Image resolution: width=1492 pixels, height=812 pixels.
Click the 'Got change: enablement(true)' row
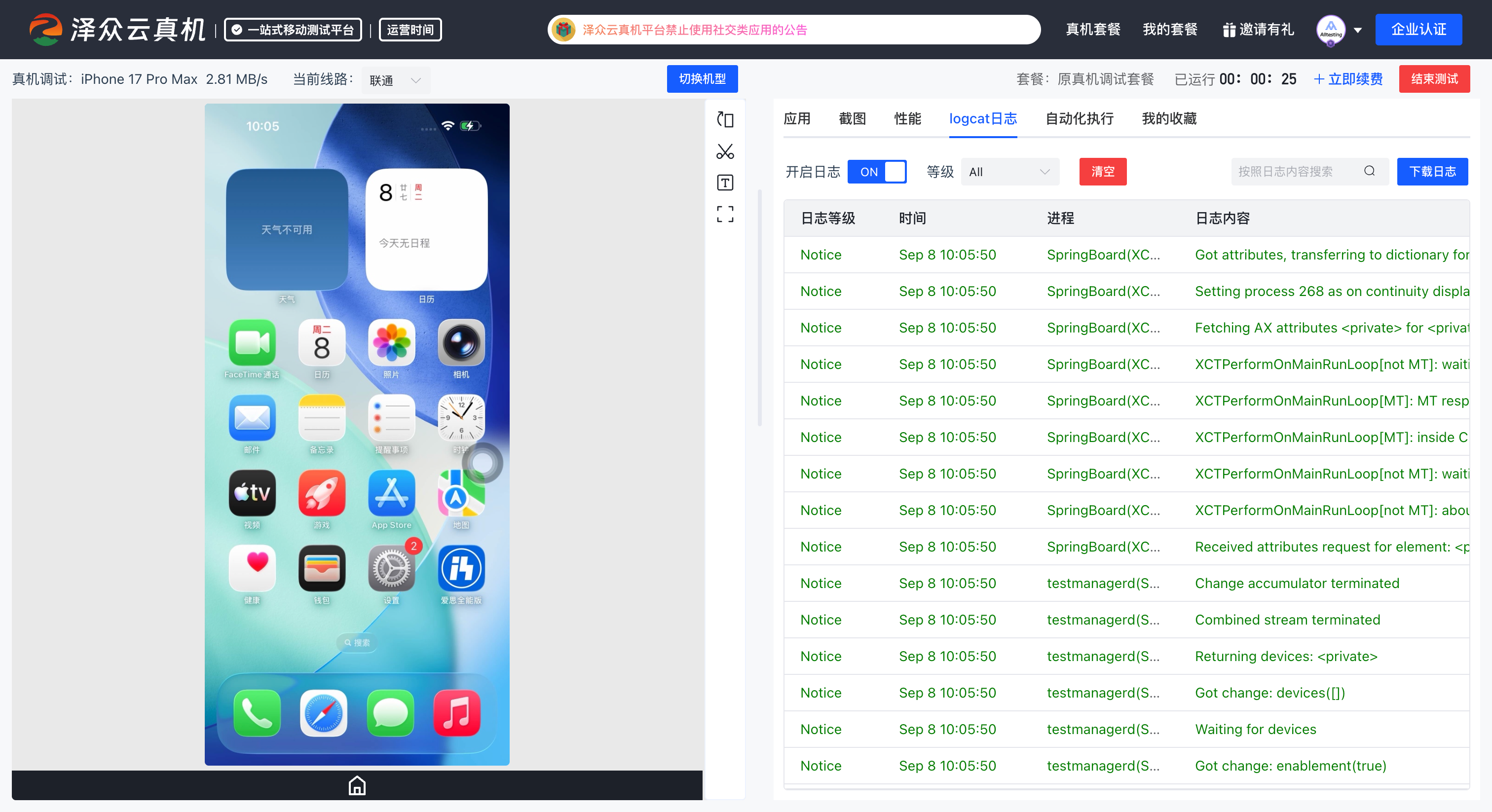[x=1126, y=766]
